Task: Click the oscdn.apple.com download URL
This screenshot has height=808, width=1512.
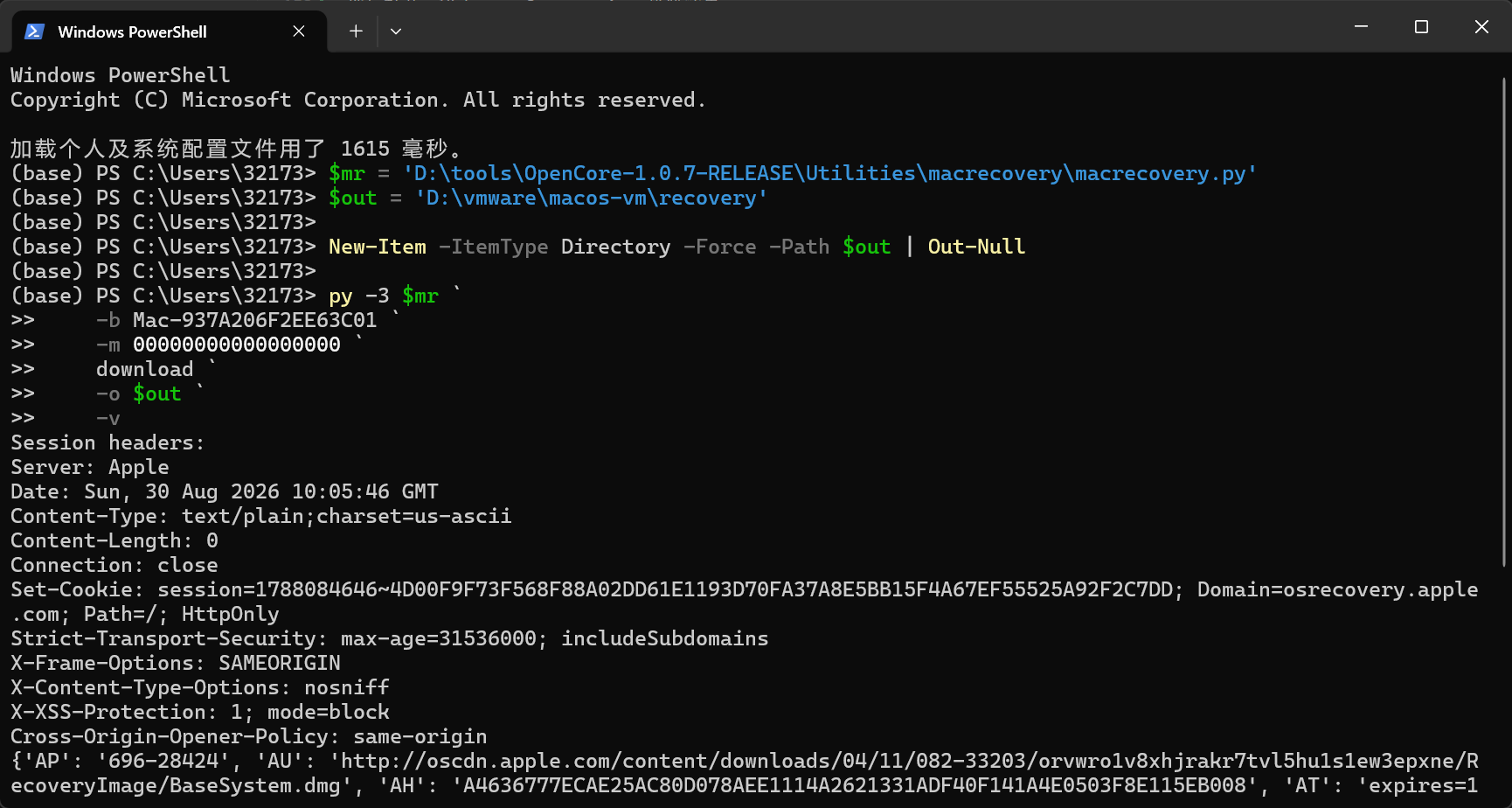Action: (745, 773)
